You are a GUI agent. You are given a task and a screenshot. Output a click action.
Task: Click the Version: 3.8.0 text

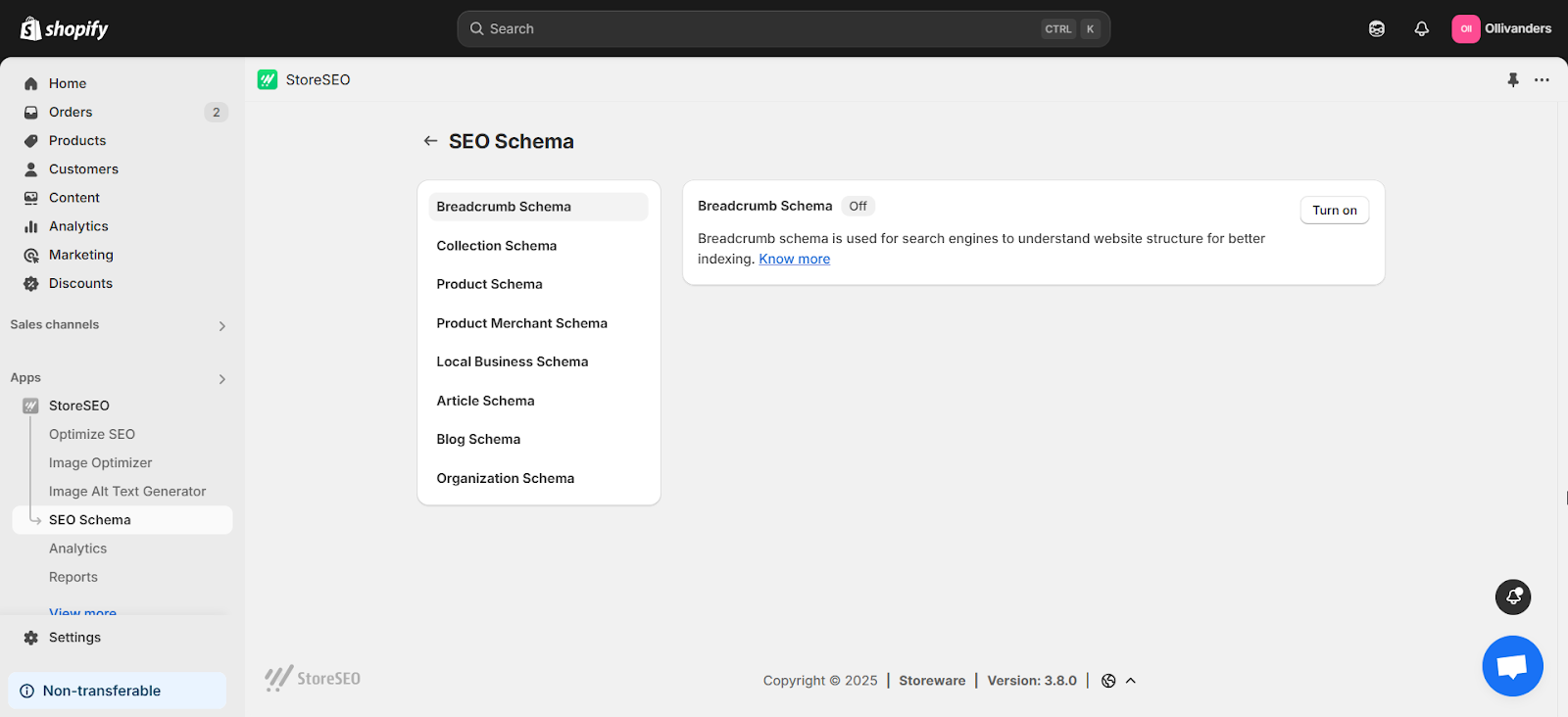[x=1032, y=681]
